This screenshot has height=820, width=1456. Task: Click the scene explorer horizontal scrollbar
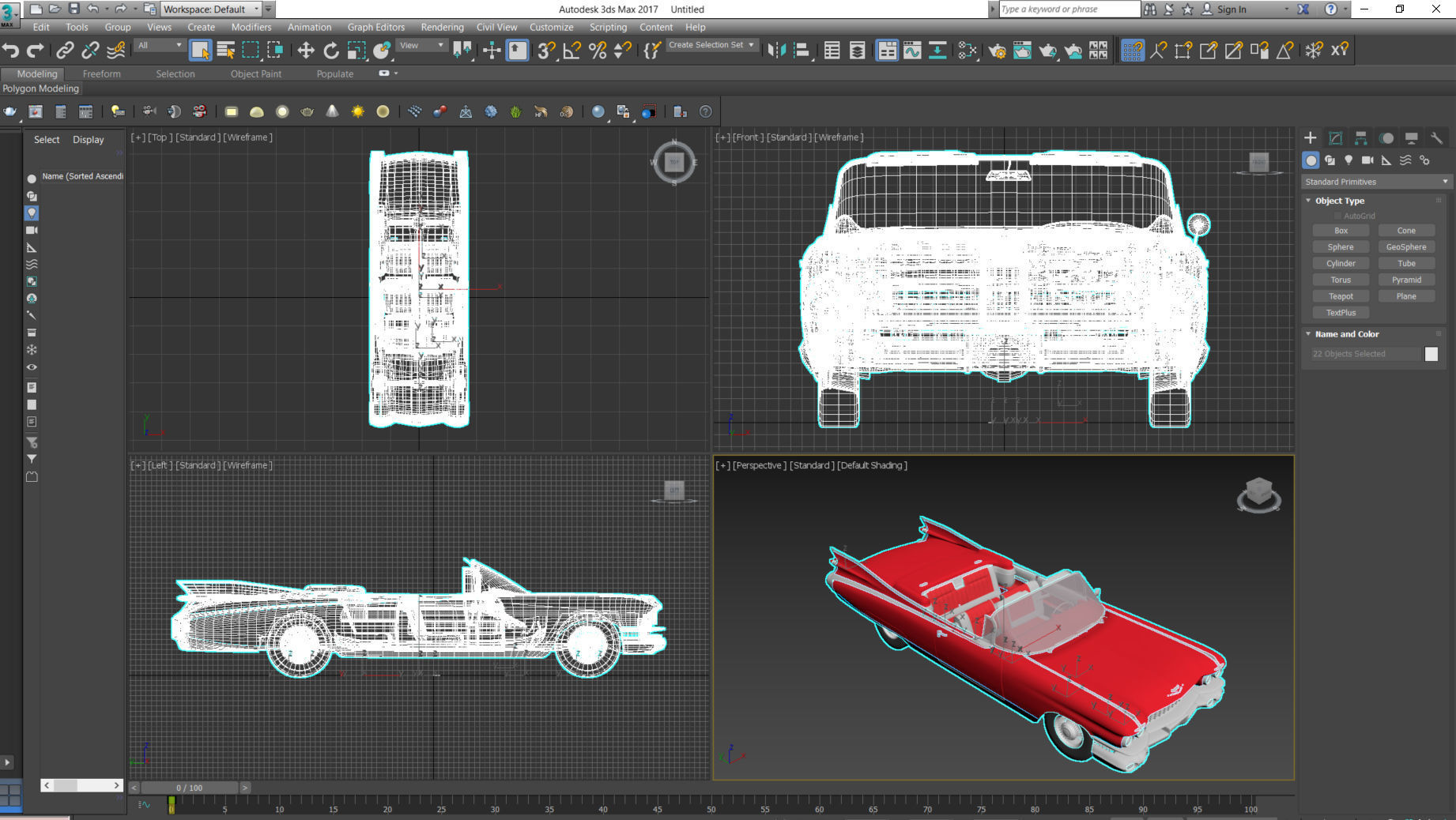click(82, 785)
